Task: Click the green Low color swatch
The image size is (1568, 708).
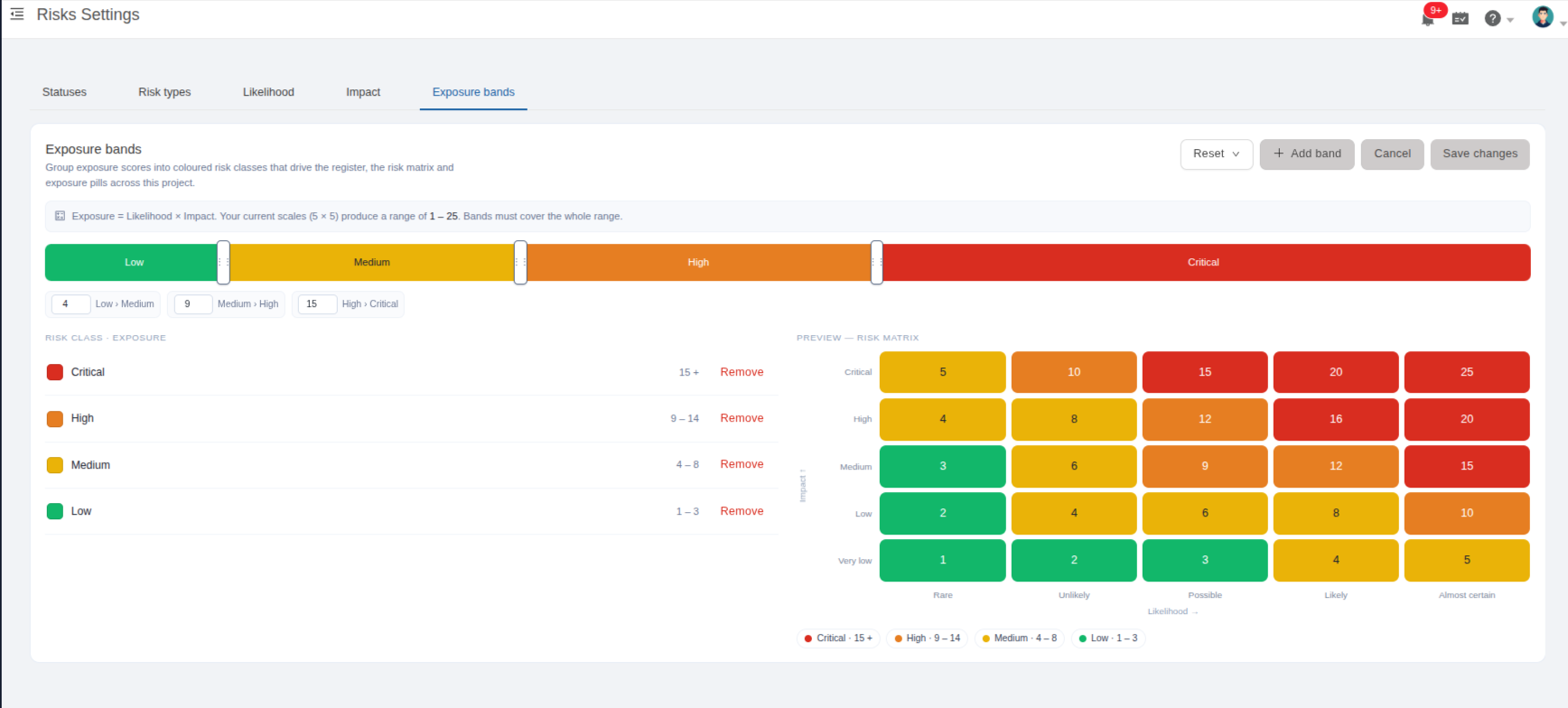Action: (55, 511)
